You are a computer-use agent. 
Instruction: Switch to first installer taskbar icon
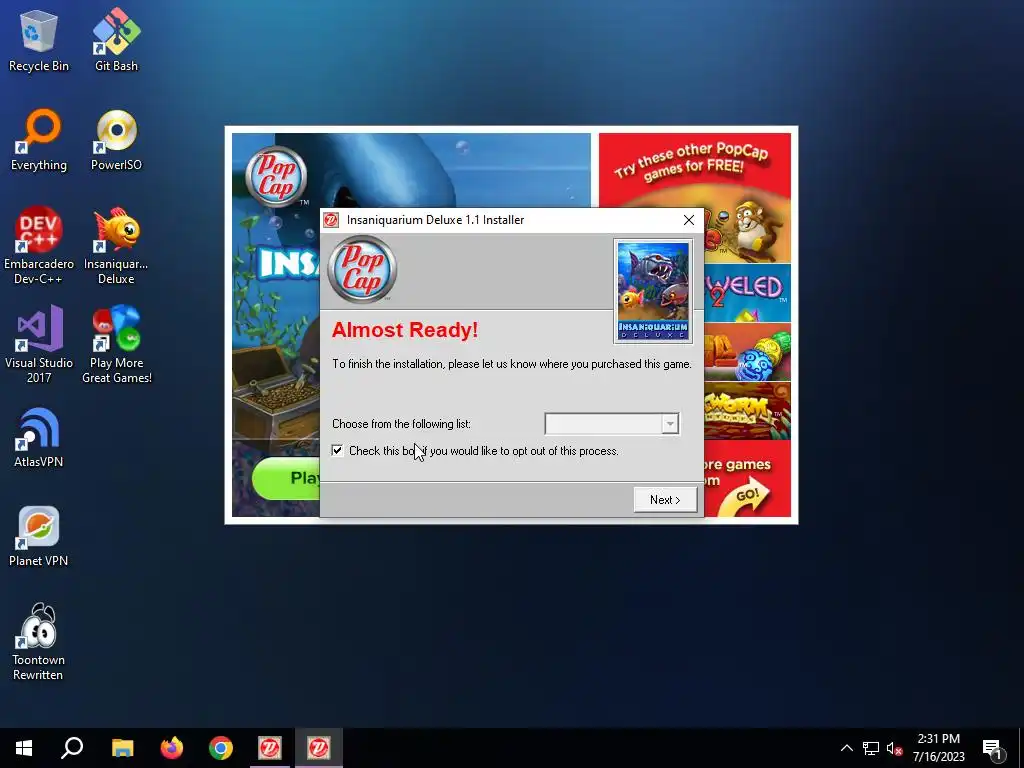tap(270, 748)
